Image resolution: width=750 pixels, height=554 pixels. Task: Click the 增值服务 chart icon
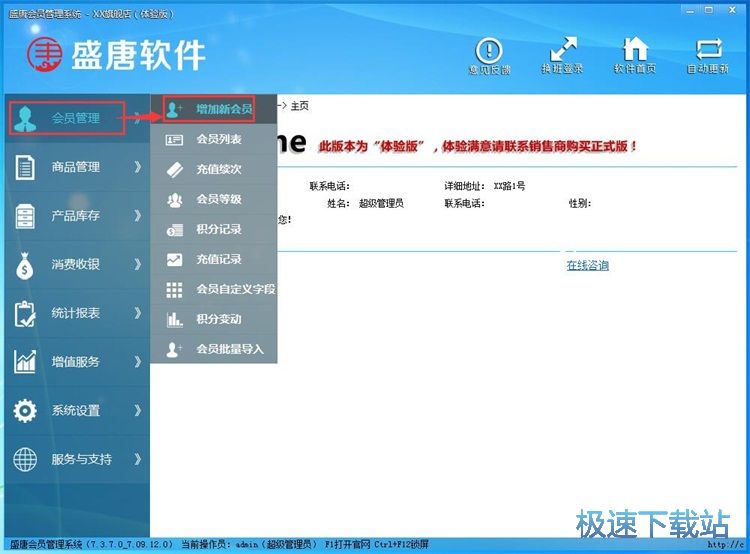click(x=25, y=362)
